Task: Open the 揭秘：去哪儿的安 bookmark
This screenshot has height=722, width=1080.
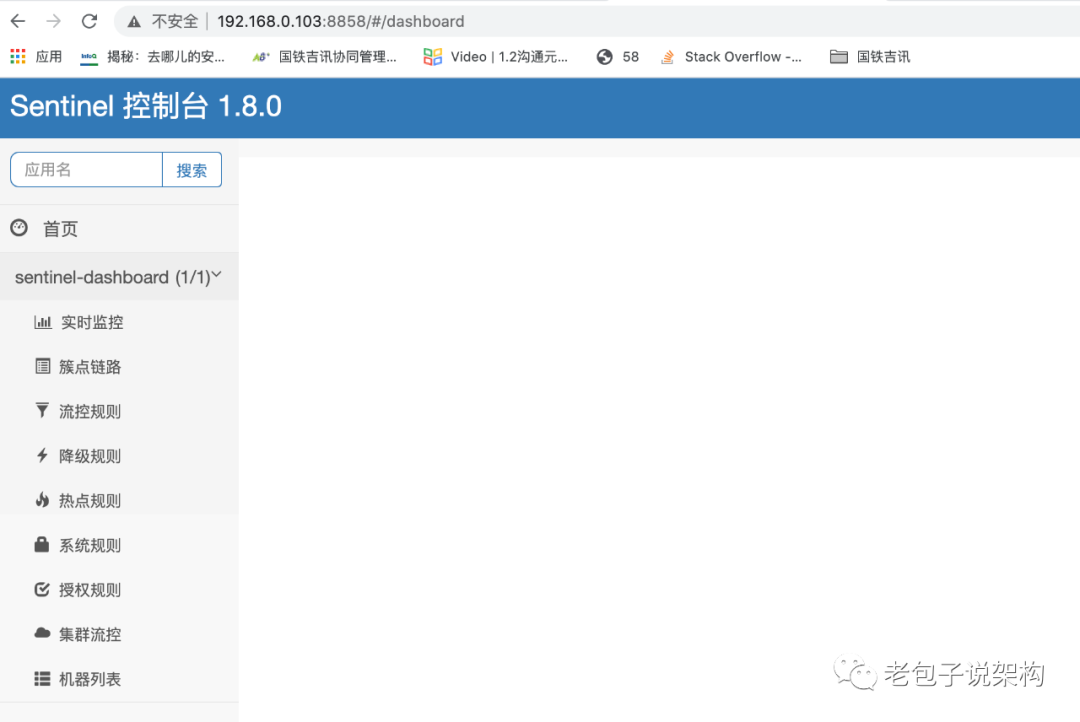Action: [x=152, y=56]
